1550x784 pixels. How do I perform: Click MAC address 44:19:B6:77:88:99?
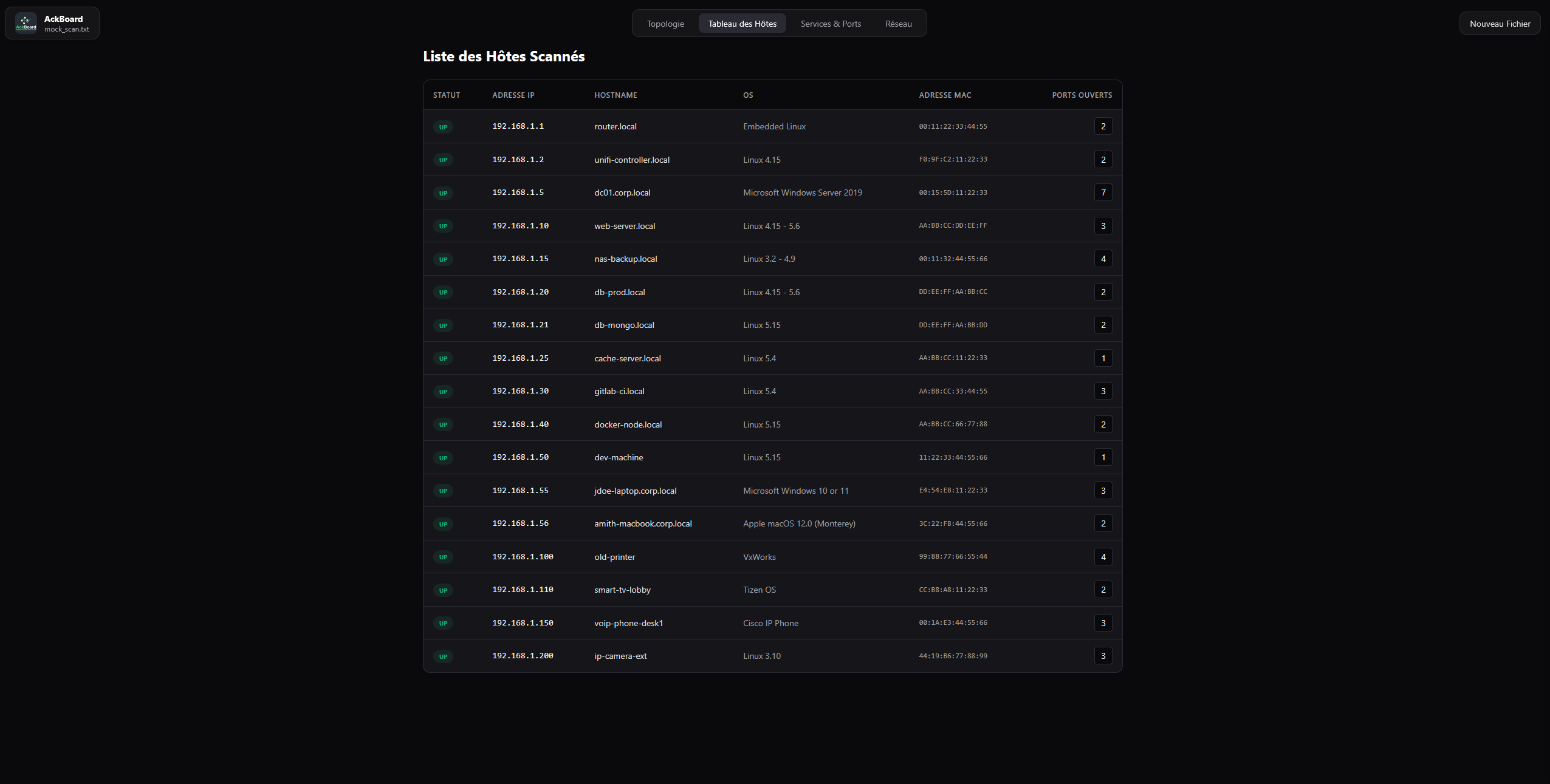pos(953,656)
